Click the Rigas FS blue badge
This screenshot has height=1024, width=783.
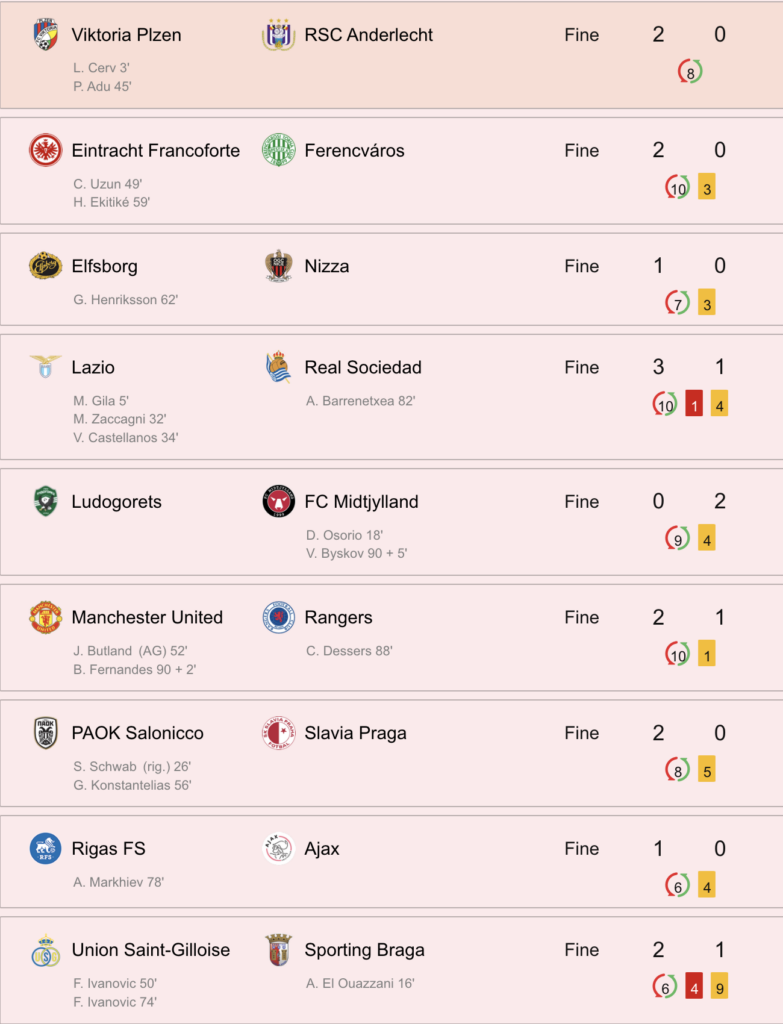click(x=46, y=848)
